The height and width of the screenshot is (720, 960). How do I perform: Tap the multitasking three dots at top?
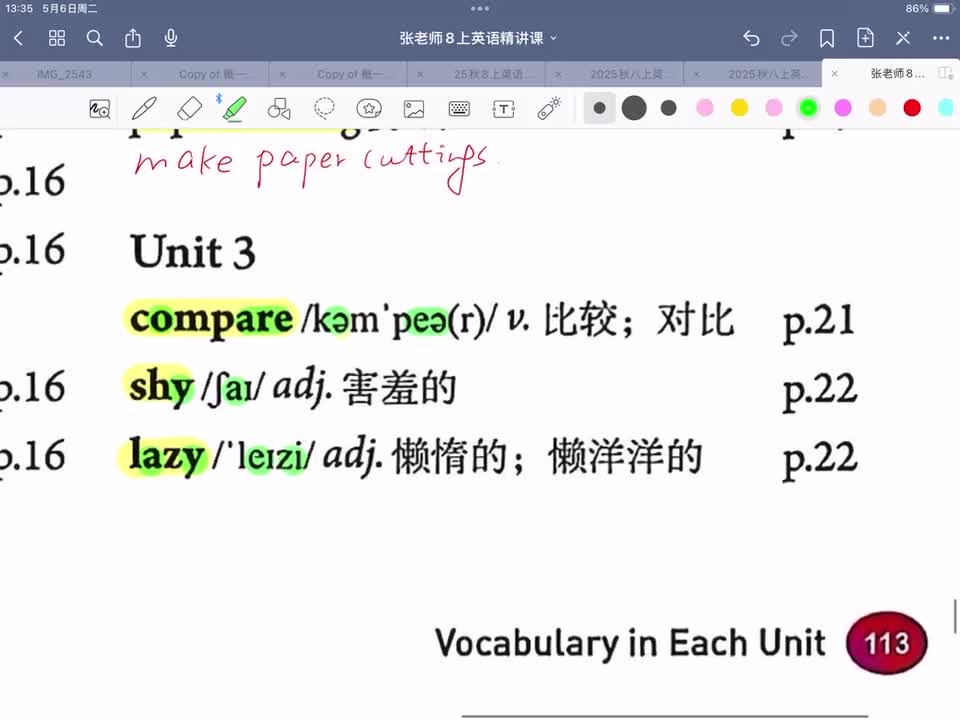tap(480, 9)
